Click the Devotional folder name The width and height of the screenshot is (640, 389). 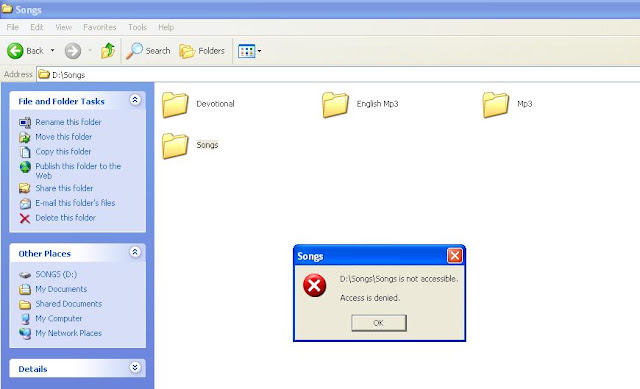pos(216,104)
